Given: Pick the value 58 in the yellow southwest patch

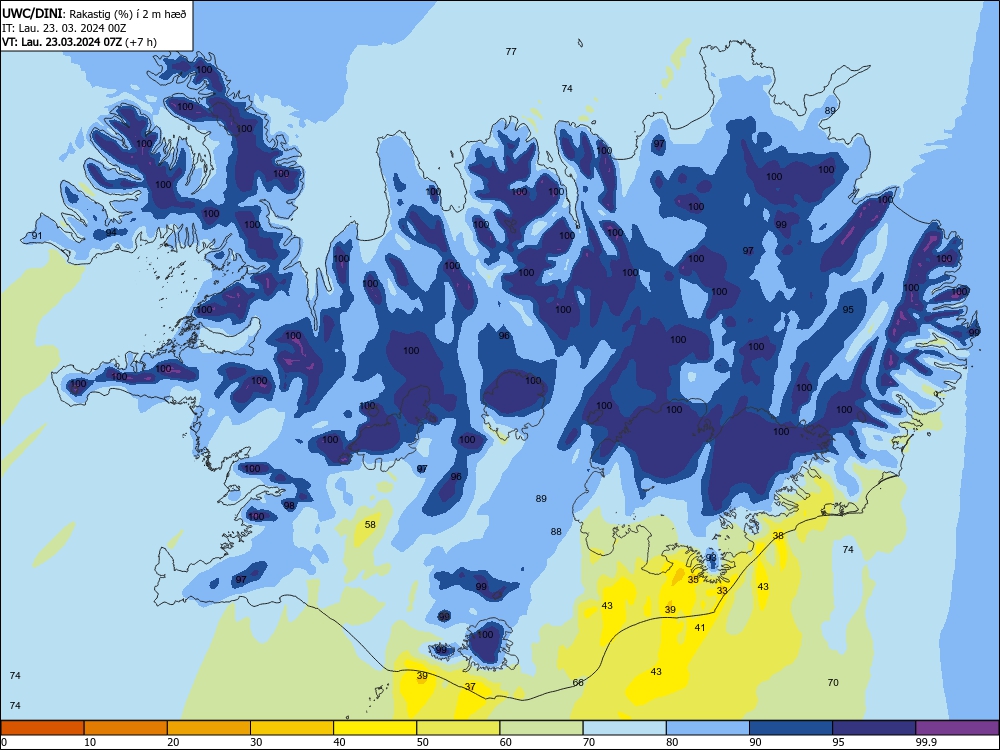Looking at the screenshot, I should [x=370, y=525].
